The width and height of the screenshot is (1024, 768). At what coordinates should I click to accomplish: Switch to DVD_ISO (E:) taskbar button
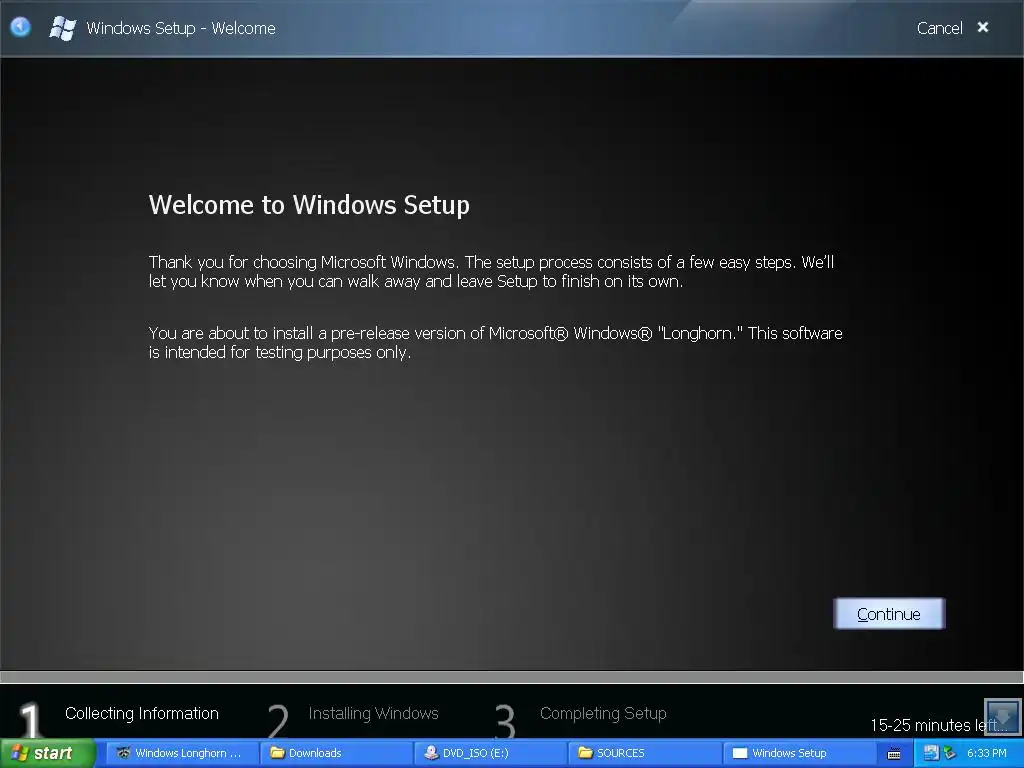click(490, 753)
